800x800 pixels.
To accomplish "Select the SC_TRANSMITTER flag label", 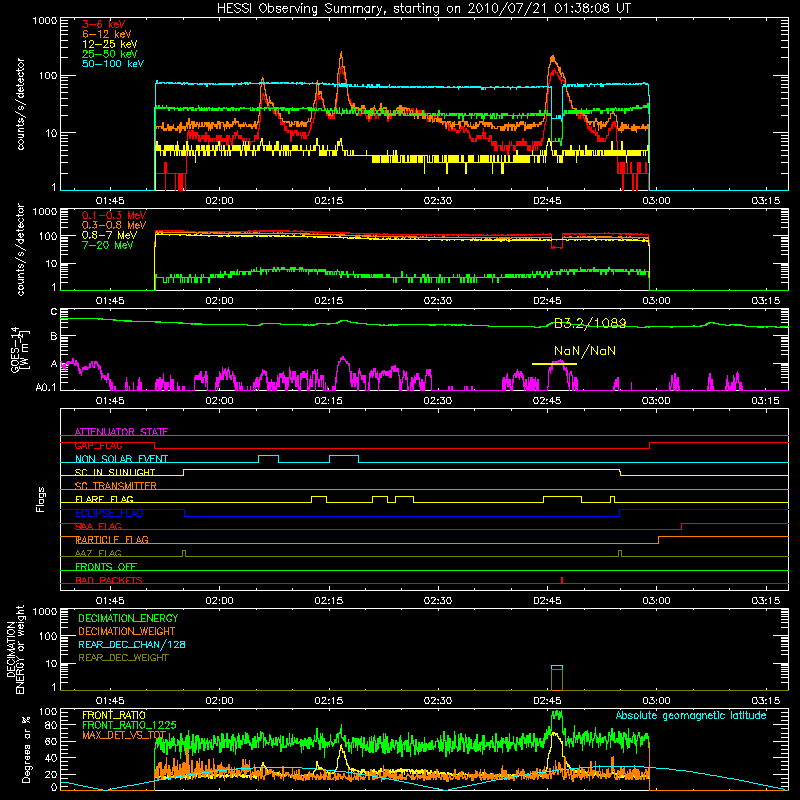I will [116, 486].
